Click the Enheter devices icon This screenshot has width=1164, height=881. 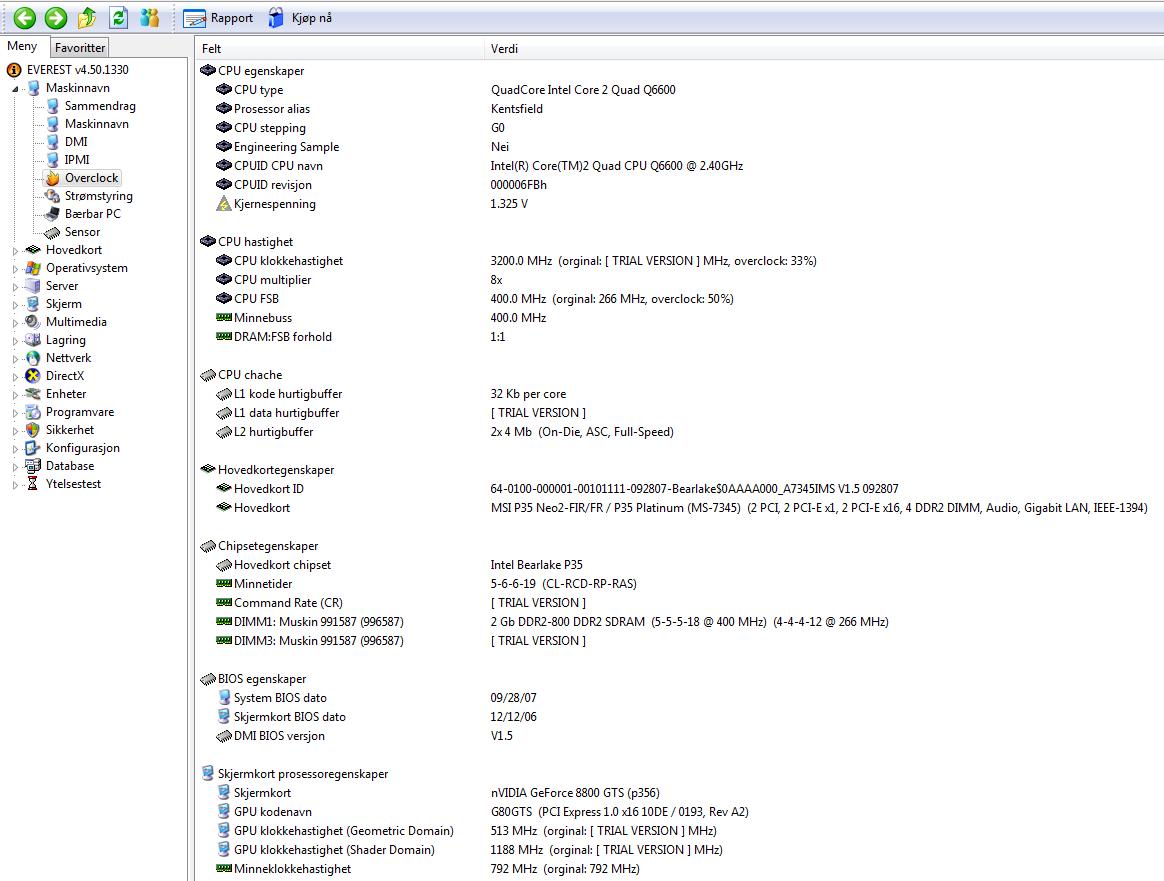(33, 394)
